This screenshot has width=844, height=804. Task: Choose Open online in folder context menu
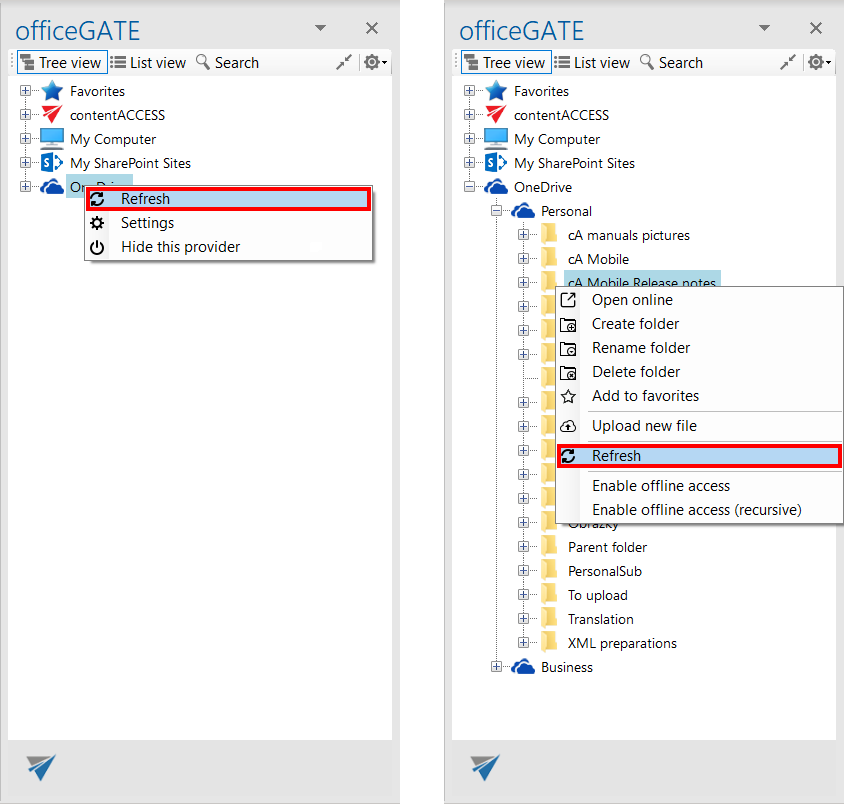click(699, 300)
